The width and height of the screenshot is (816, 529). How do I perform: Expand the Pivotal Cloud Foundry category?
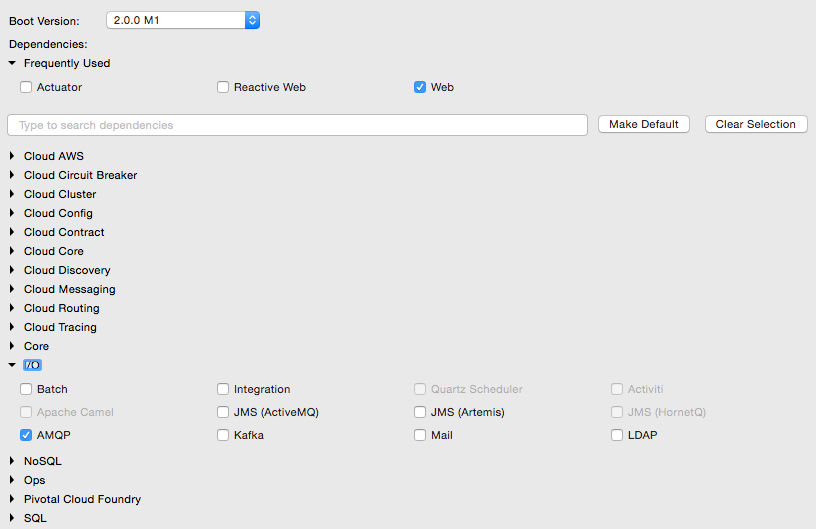12,499
